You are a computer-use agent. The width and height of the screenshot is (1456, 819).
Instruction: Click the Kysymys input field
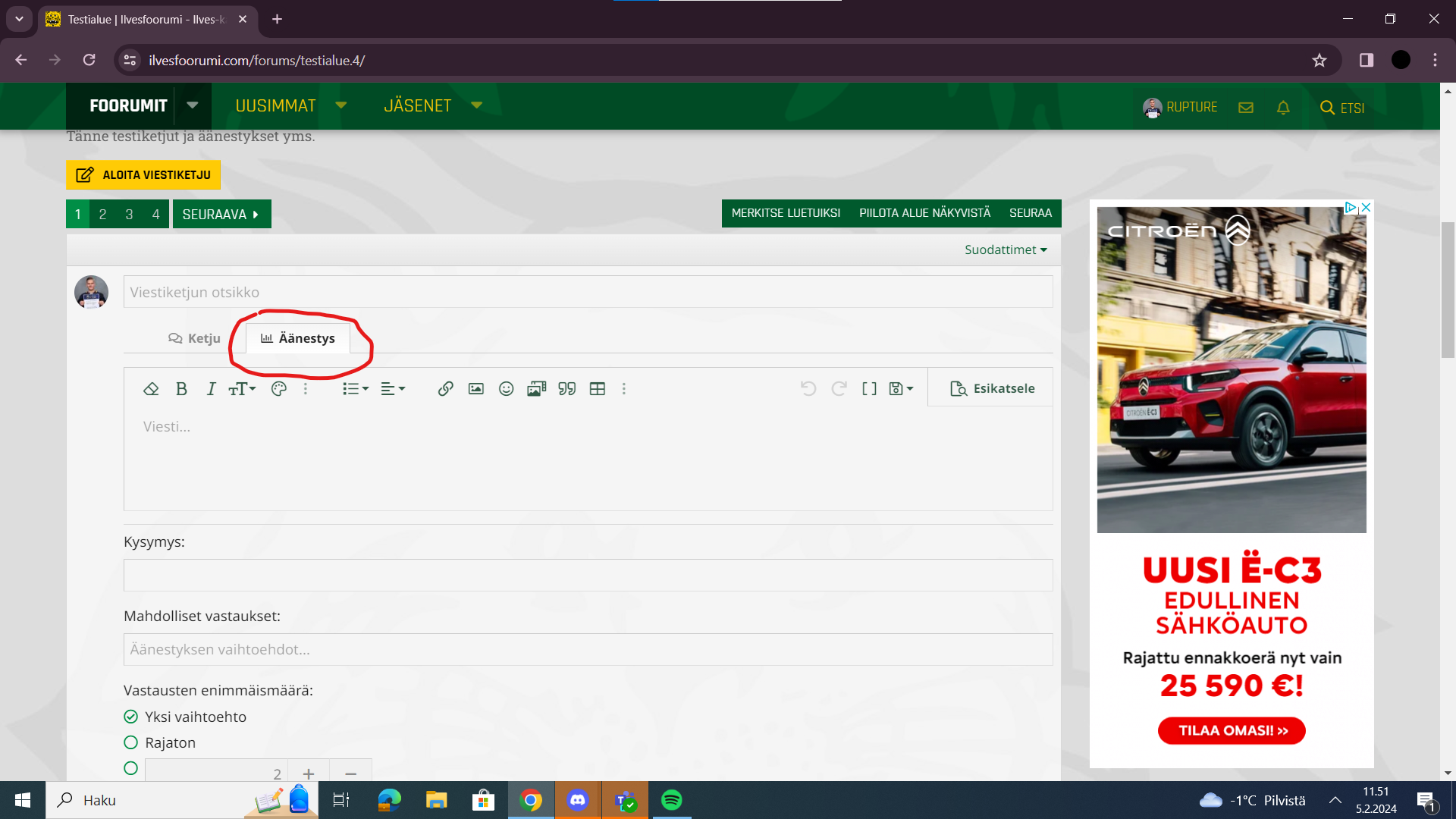pyautogui.click(x=588, y=576)
